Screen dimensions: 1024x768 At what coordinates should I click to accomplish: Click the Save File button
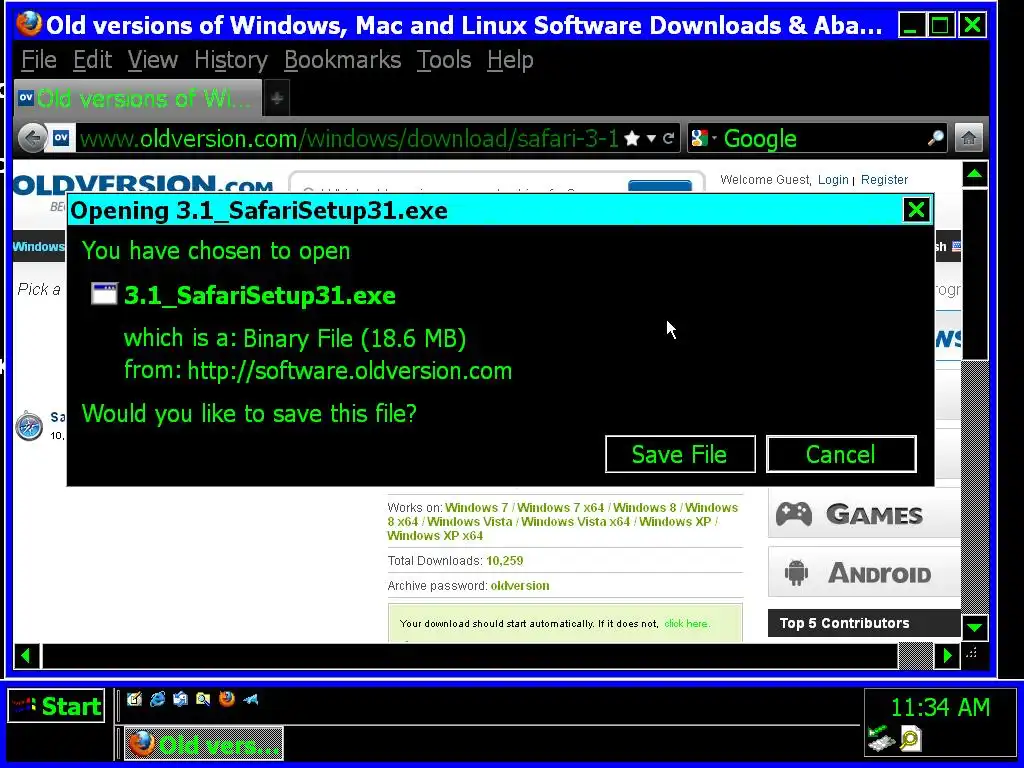click(x=680, y=454)
